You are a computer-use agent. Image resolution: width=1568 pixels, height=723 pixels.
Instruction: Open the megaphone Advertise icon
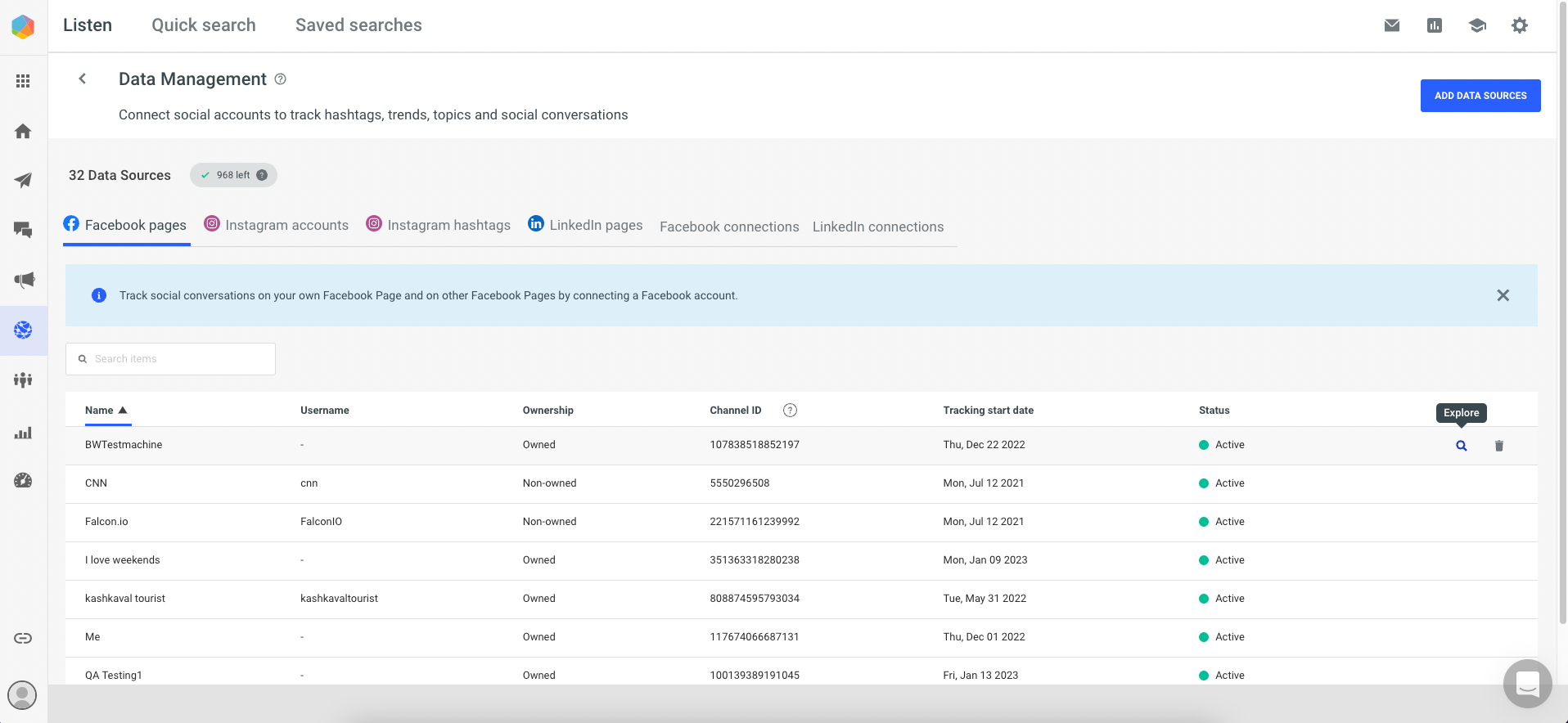24,280
